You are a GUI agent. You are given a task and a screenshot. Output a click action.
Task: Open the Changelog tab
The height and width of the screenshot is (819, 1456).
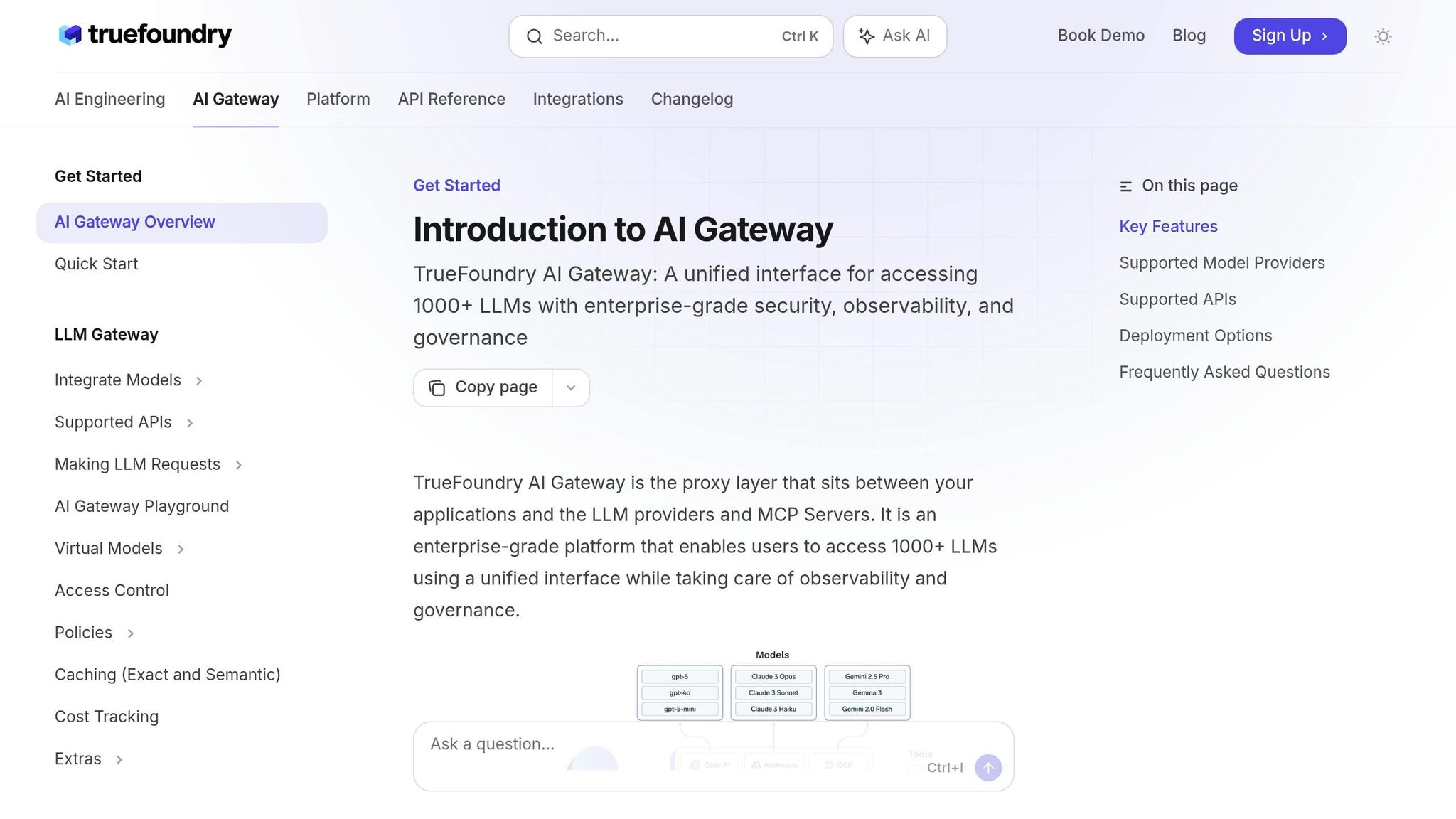692,99
